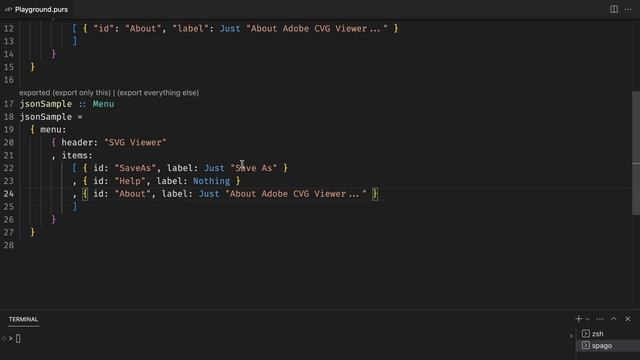Viewport: 640px width, 360px height.
Task: Click the closing brace on line 24
Action: tap(375, 194)
